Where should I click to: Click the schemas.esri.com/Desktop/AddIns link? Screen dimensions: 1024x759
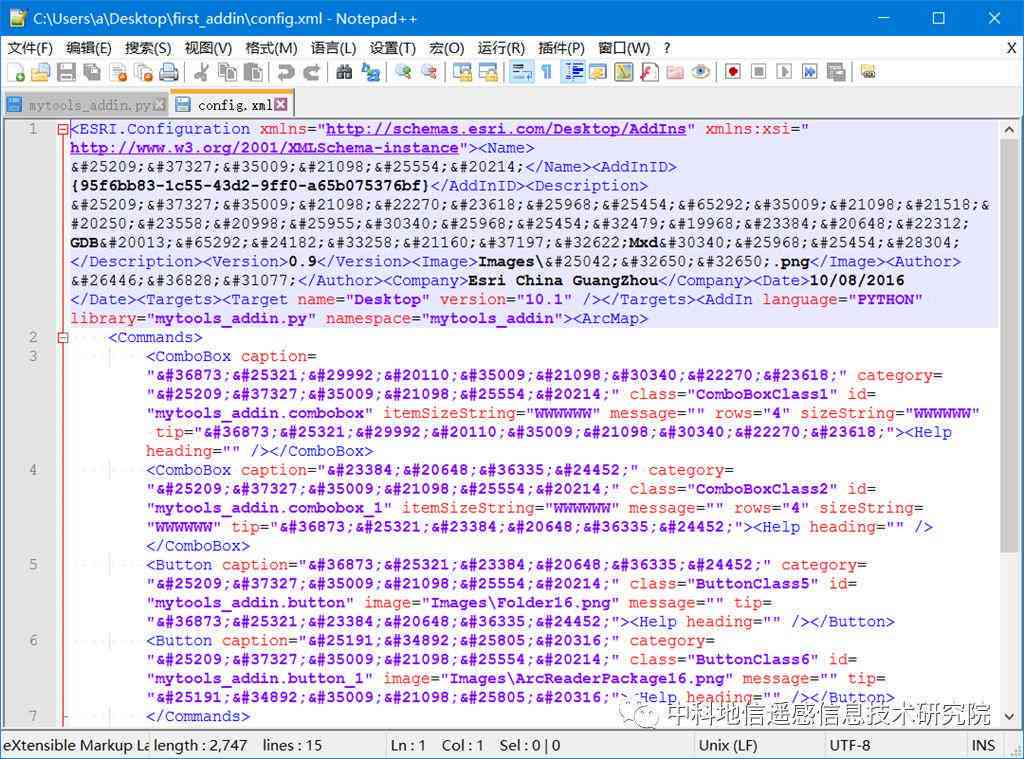point(505,129)
